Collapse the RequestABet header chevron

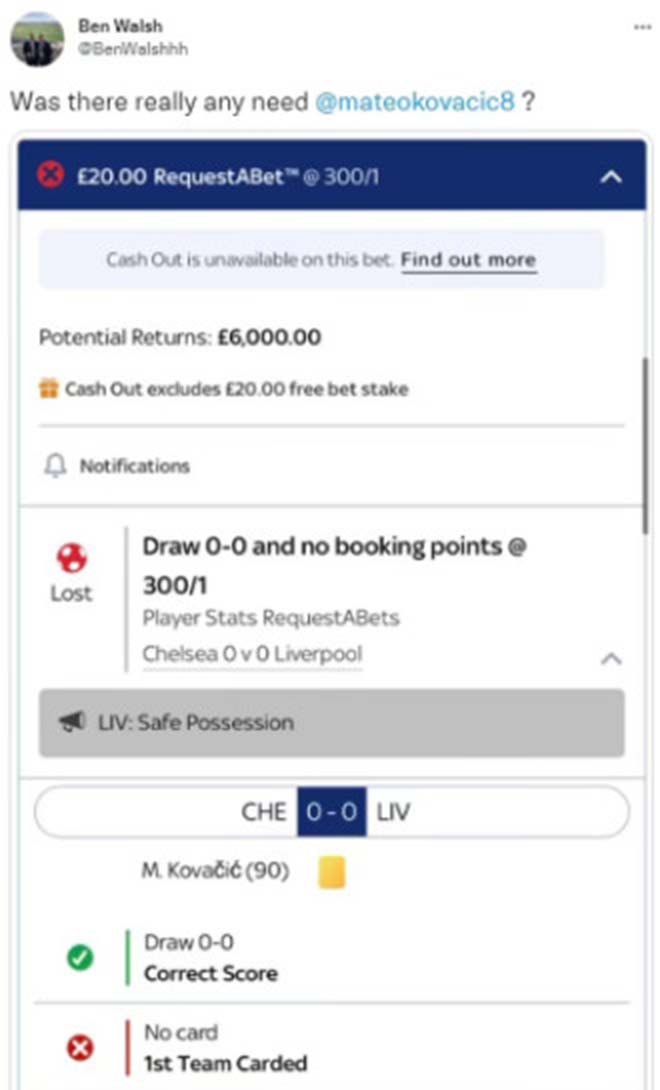click(610, 177)
